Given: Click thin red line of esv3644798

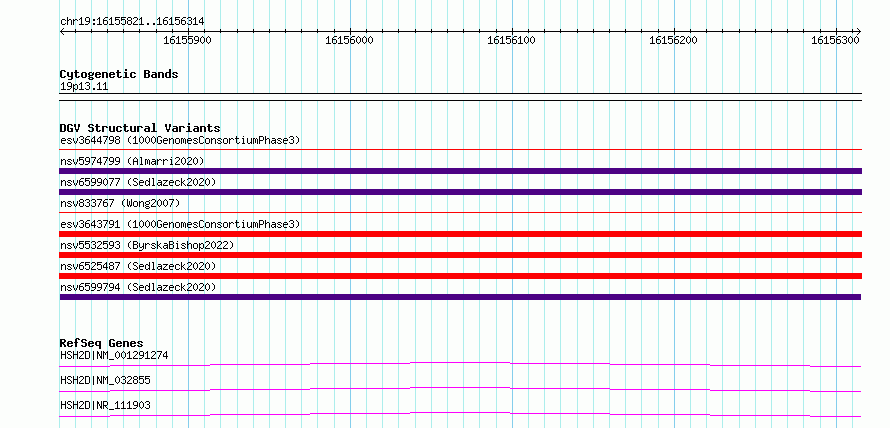Looking at the screenshot, I should (x=460, y=150).
